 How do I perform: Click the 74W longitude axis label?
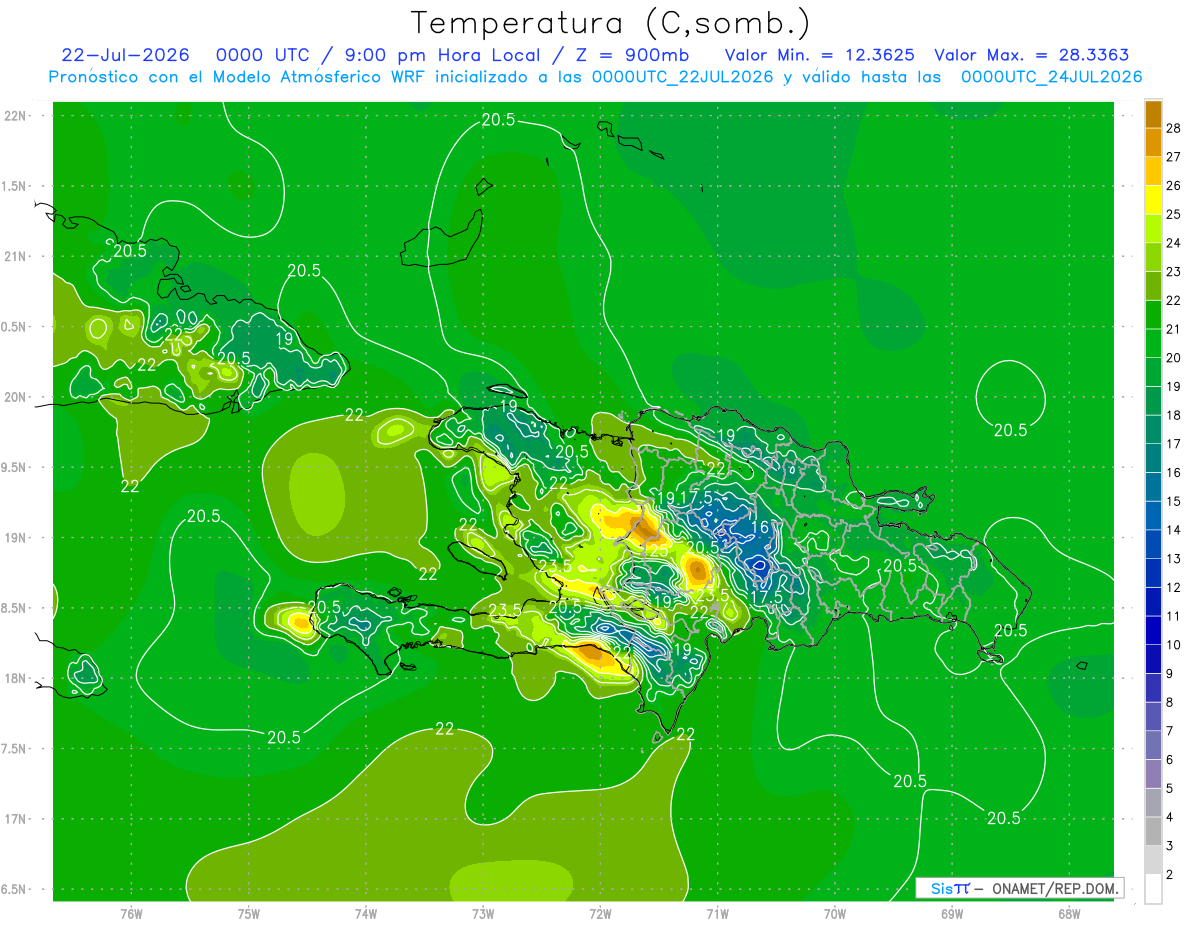[x=366, y=914]
